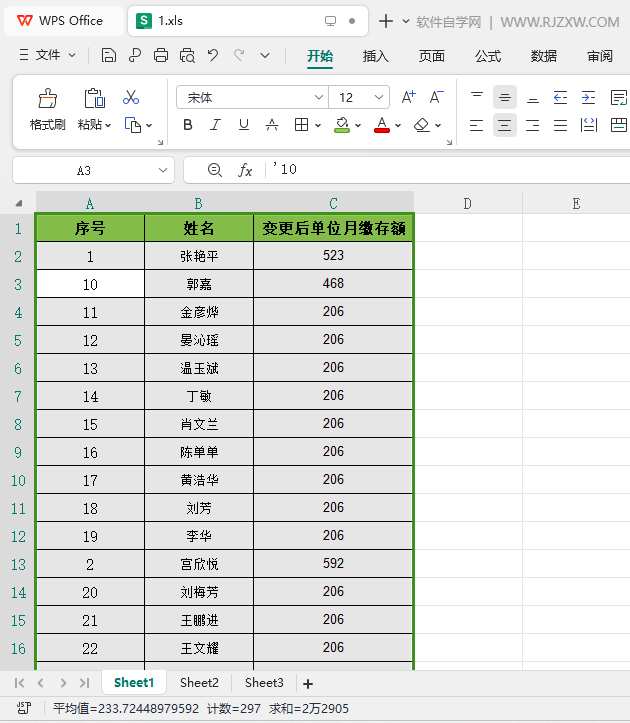
Task: Open a new document tab with plus
Action: click(x=386, y=21)
